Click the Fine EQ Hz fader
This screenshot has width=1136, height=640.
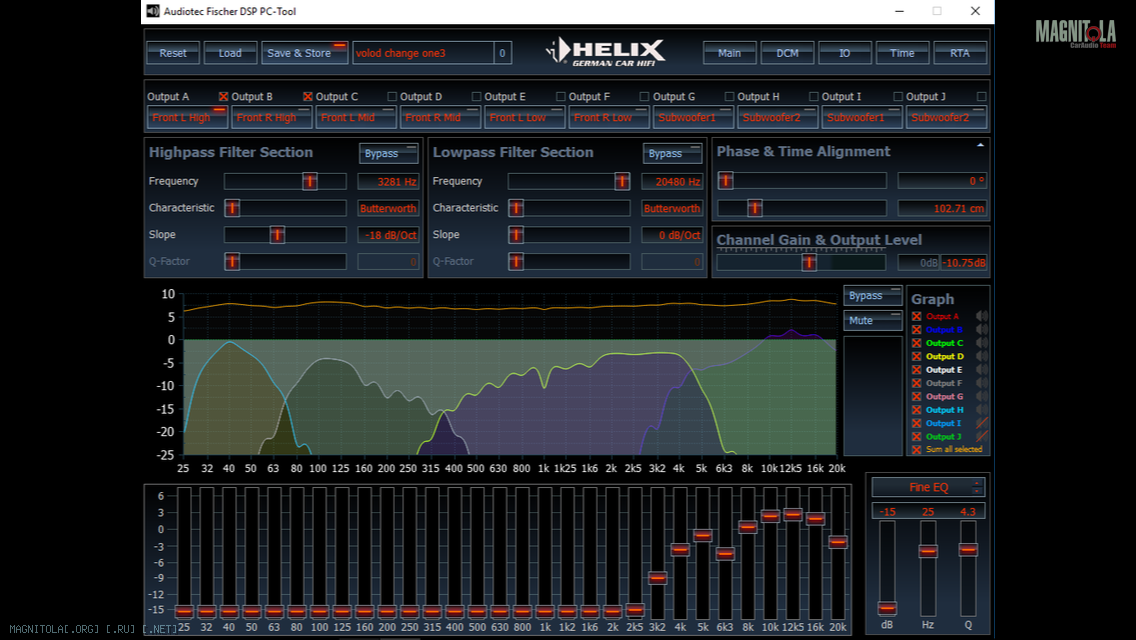click(928, 551)
